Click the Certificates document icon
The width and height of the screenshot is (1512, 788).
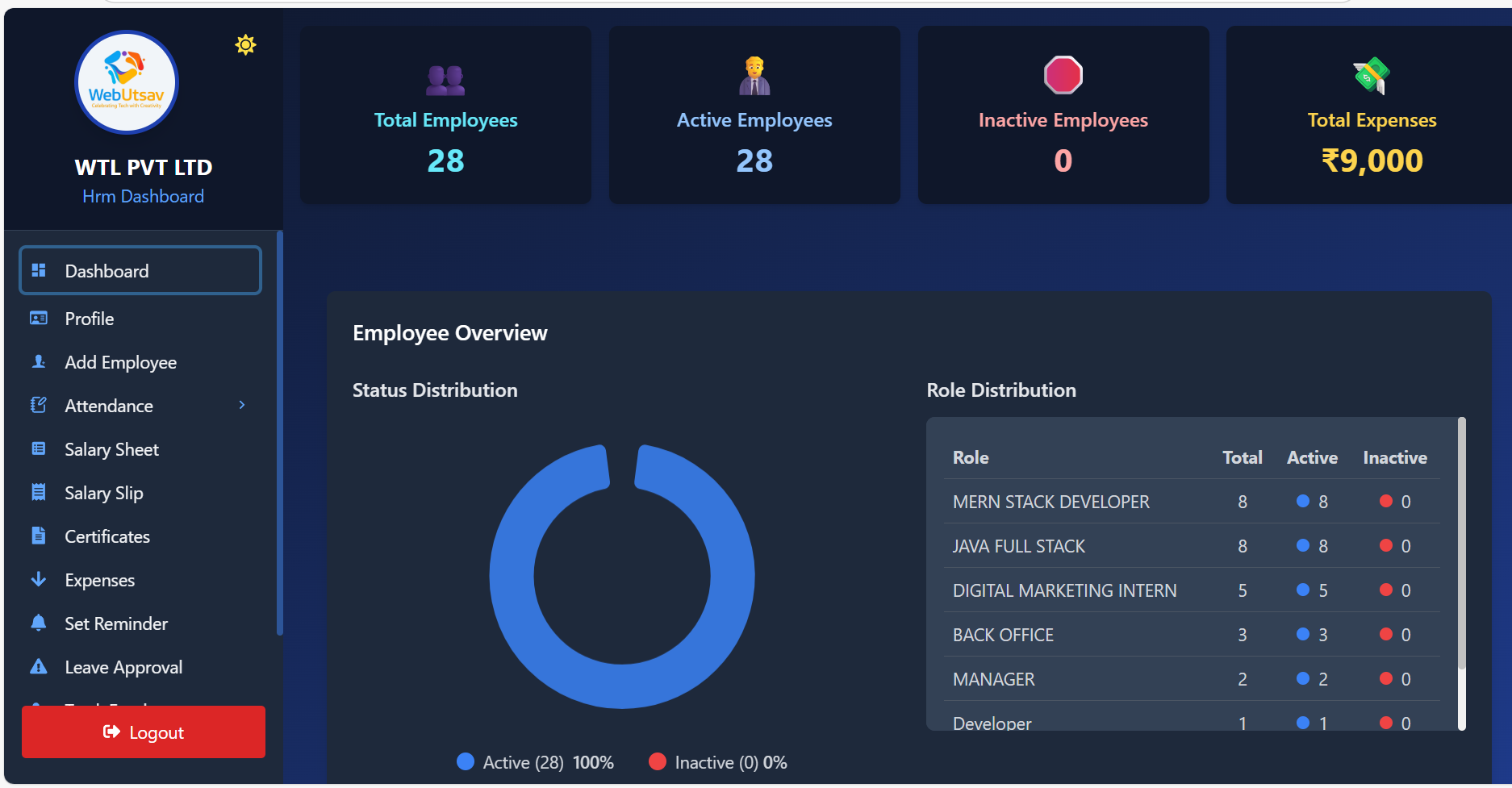[x=39, y=536]
